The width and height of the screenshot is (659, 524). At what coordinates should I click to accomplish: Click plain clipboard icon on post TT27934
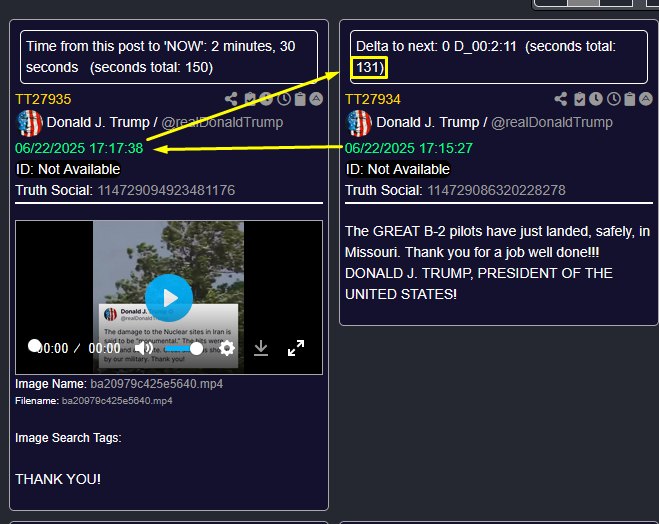coord(630,99)
